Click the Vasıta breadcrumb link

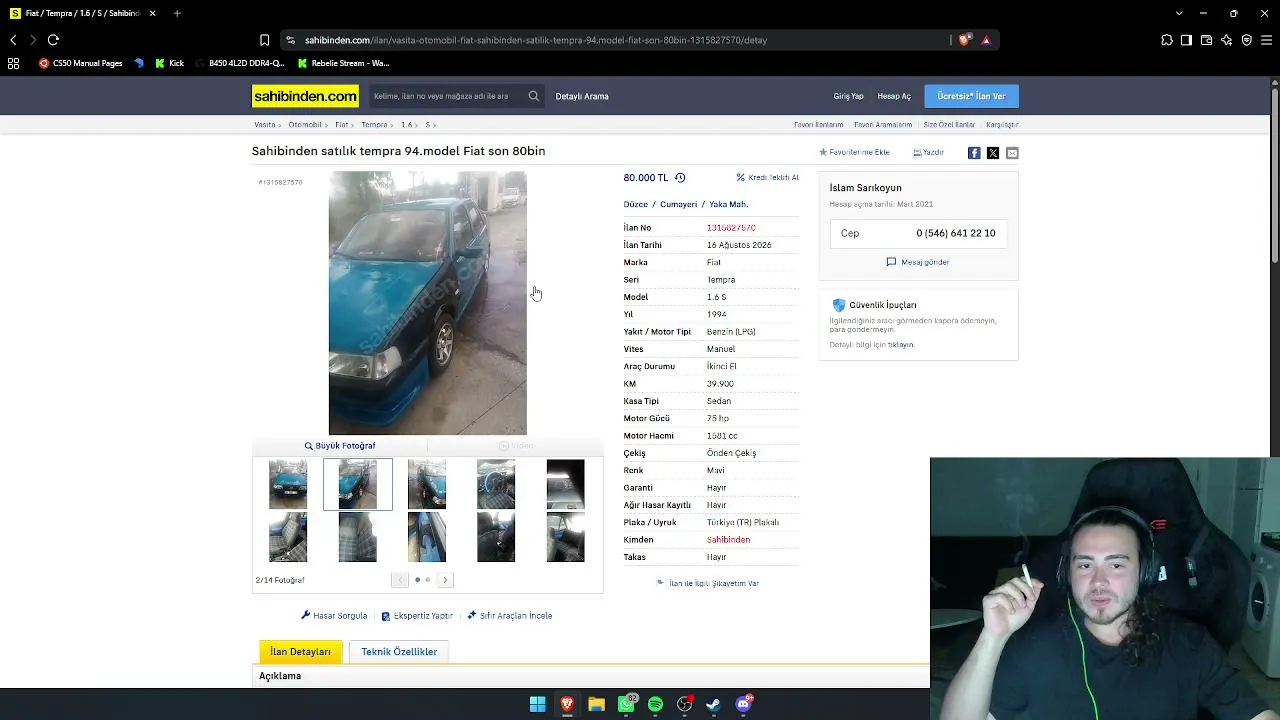(264, 125)
